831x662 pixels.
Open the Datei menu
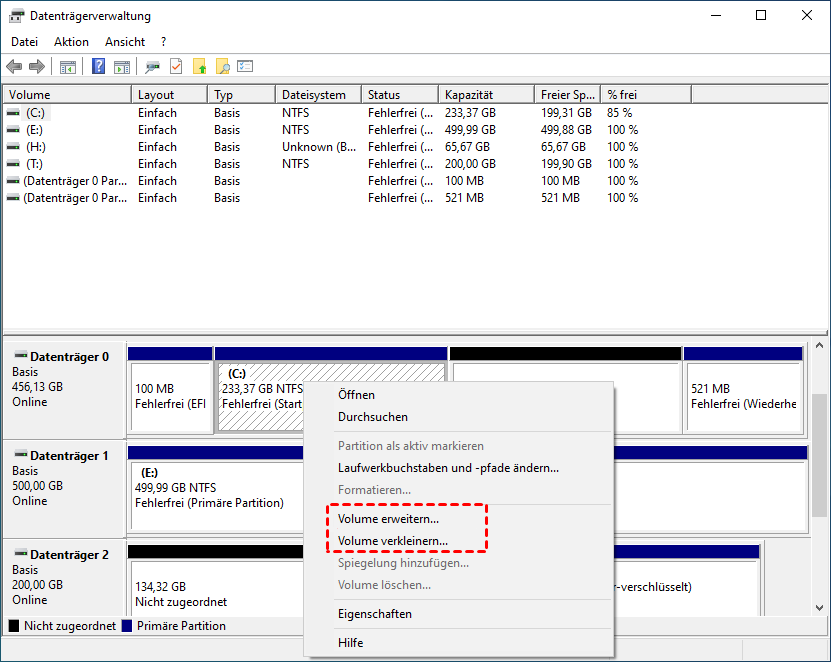[24, 42]
